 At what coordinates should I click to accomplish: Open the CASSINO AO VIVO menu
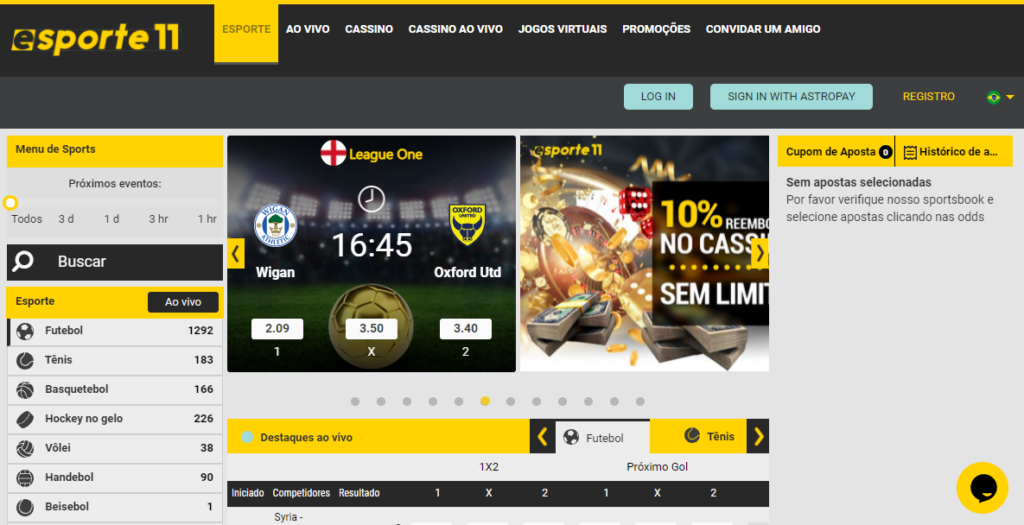[455, 29]
